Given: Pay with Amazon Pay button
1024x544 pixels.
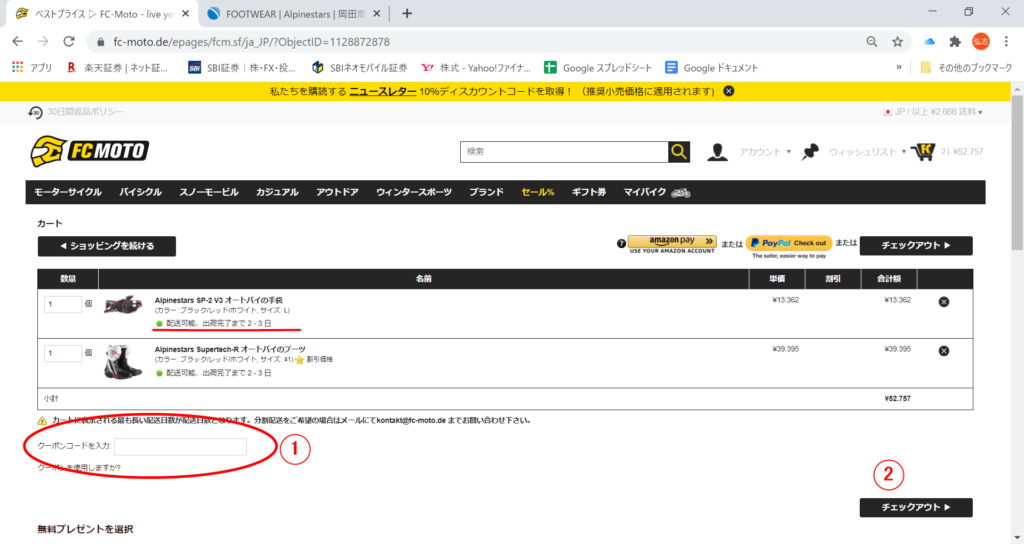Looking at the screenshot, I should point(672,244).
